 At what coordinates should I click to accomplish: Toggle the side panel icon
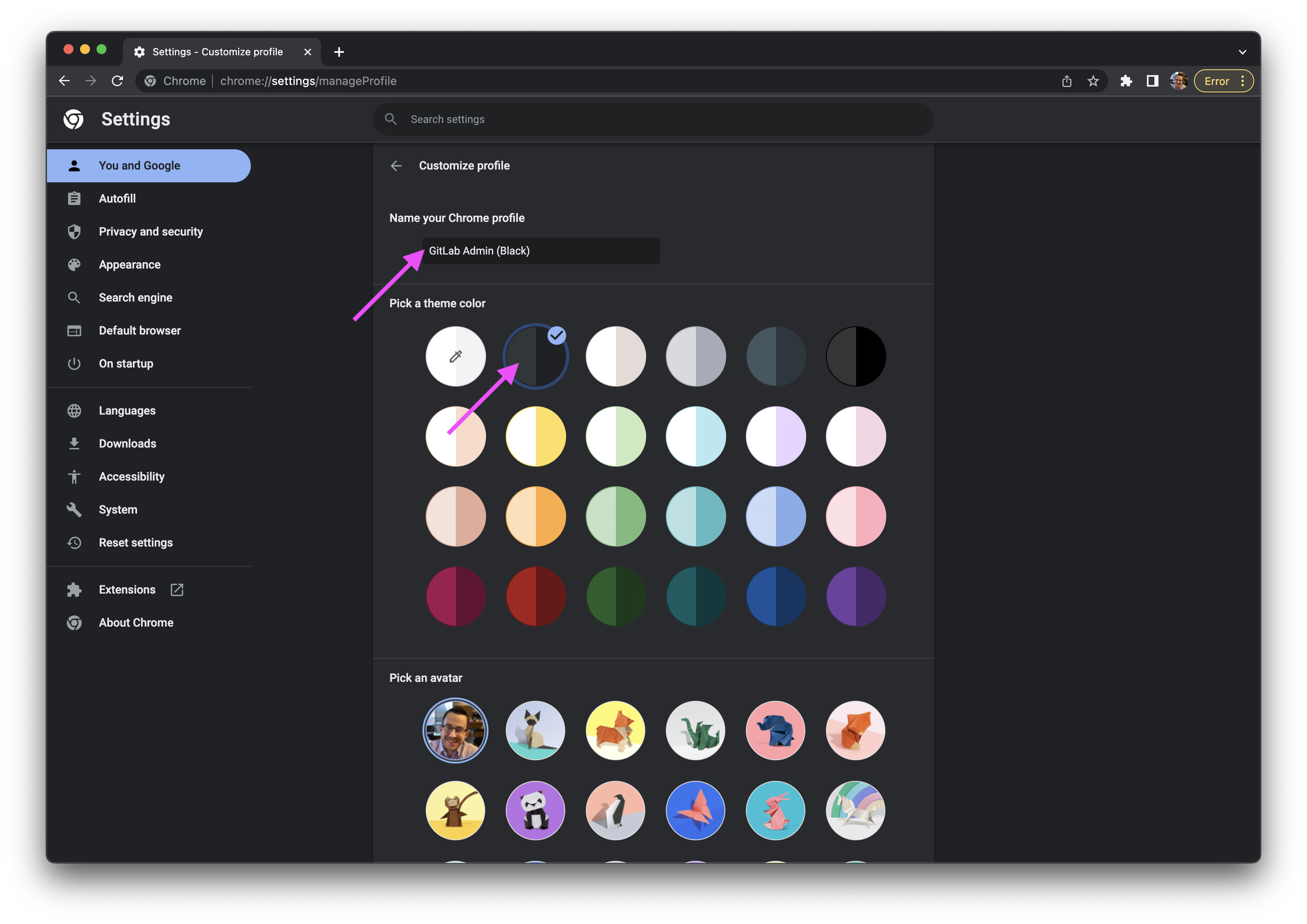pos(1152,81)
